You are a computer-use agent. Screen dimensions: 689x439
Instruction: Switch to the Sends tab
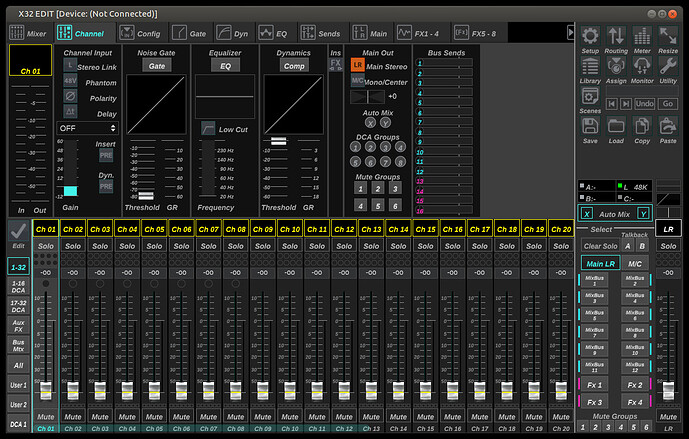click(321, 33)
